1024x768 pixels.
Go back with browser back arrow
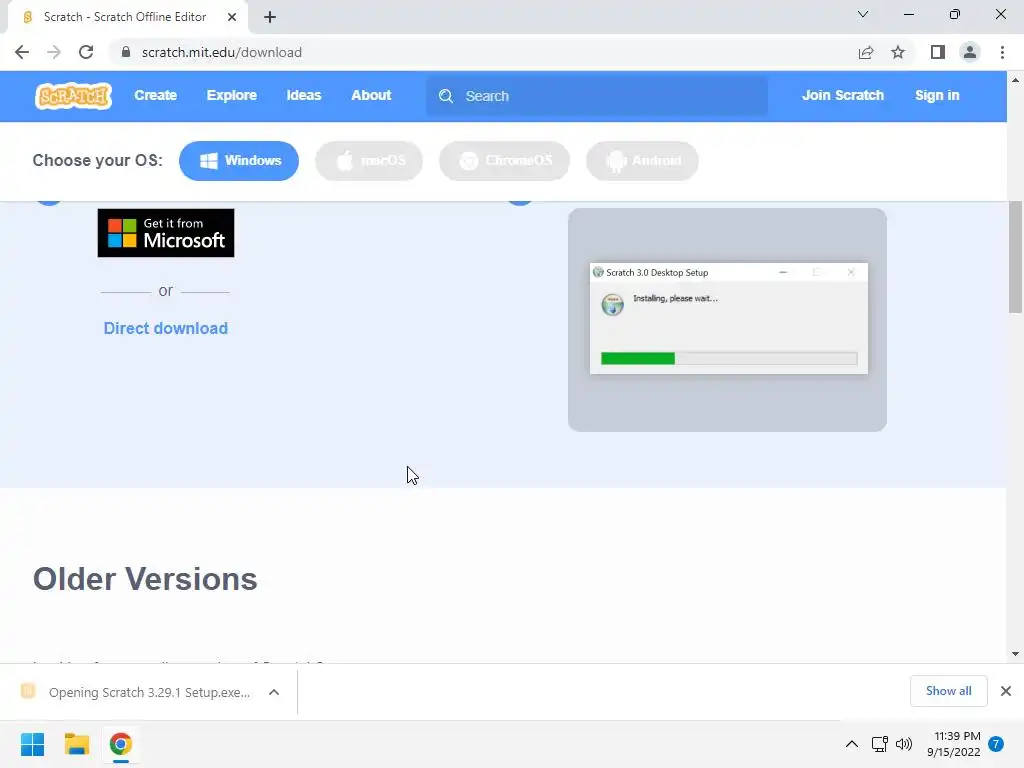(22, 52)
